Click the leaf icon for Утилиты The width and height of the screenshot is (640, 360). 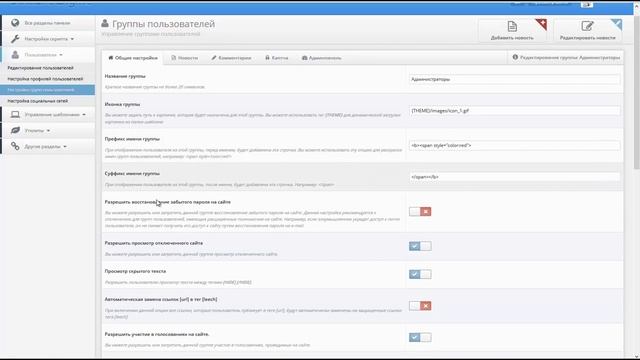click(x=15, y=130)
